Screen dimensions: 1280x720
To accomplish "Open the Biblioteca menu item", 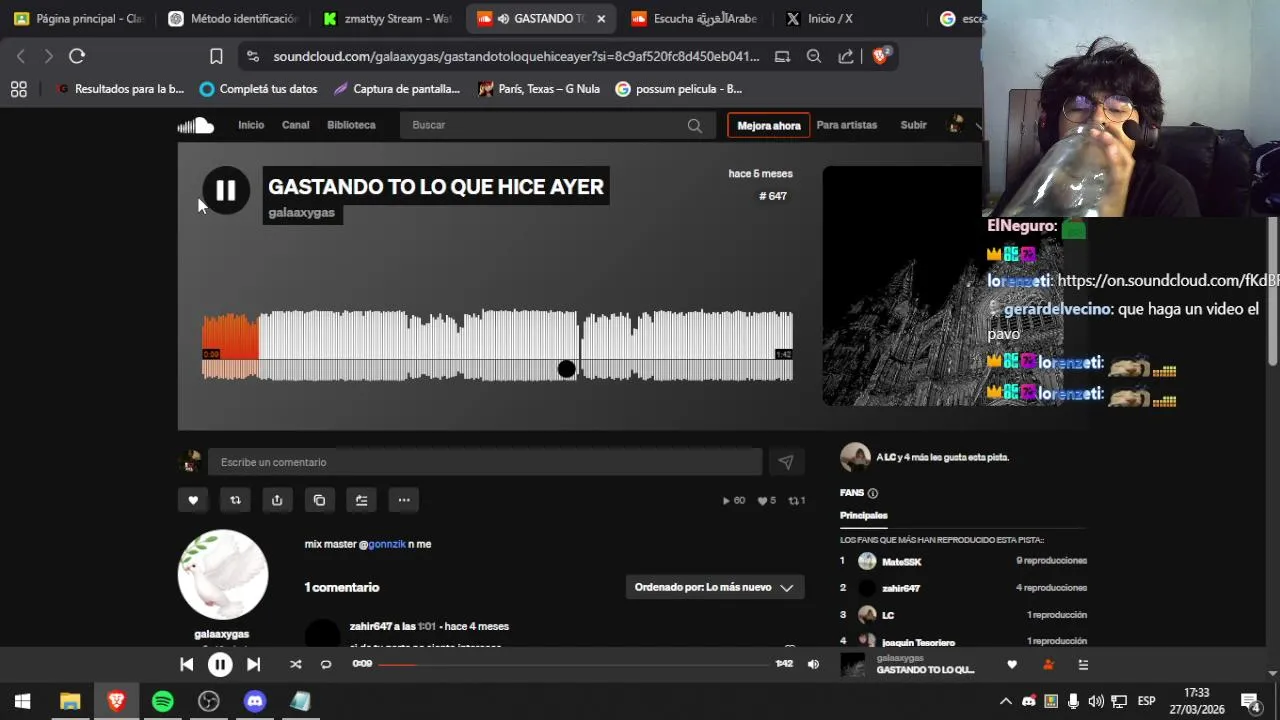I will [351, 125].
